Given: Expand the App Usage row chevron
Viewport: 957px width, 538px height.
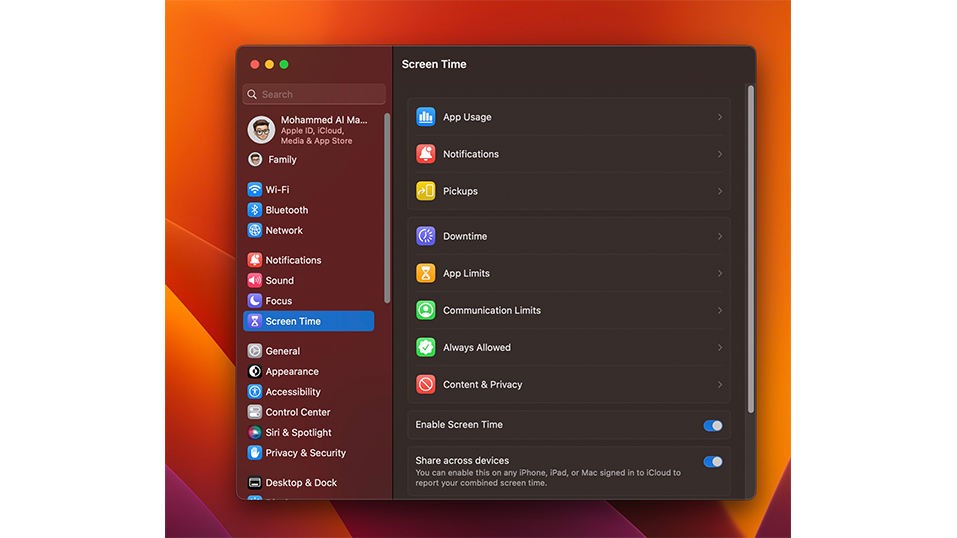Looking at the screenshot, I should (719, 117).
